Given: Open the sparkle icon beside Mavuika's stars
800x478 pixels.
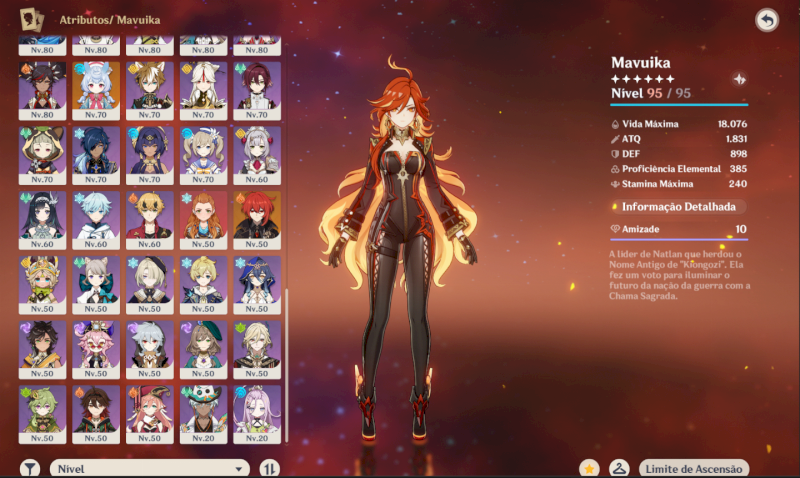Looking at the screenshot, I should pyautogui.click(x=739, y=79).
